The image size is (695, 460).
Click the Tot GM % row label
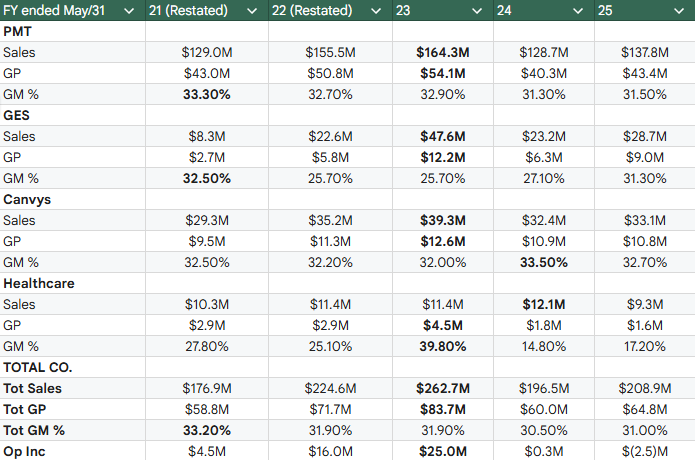click(x=34, y=430)
